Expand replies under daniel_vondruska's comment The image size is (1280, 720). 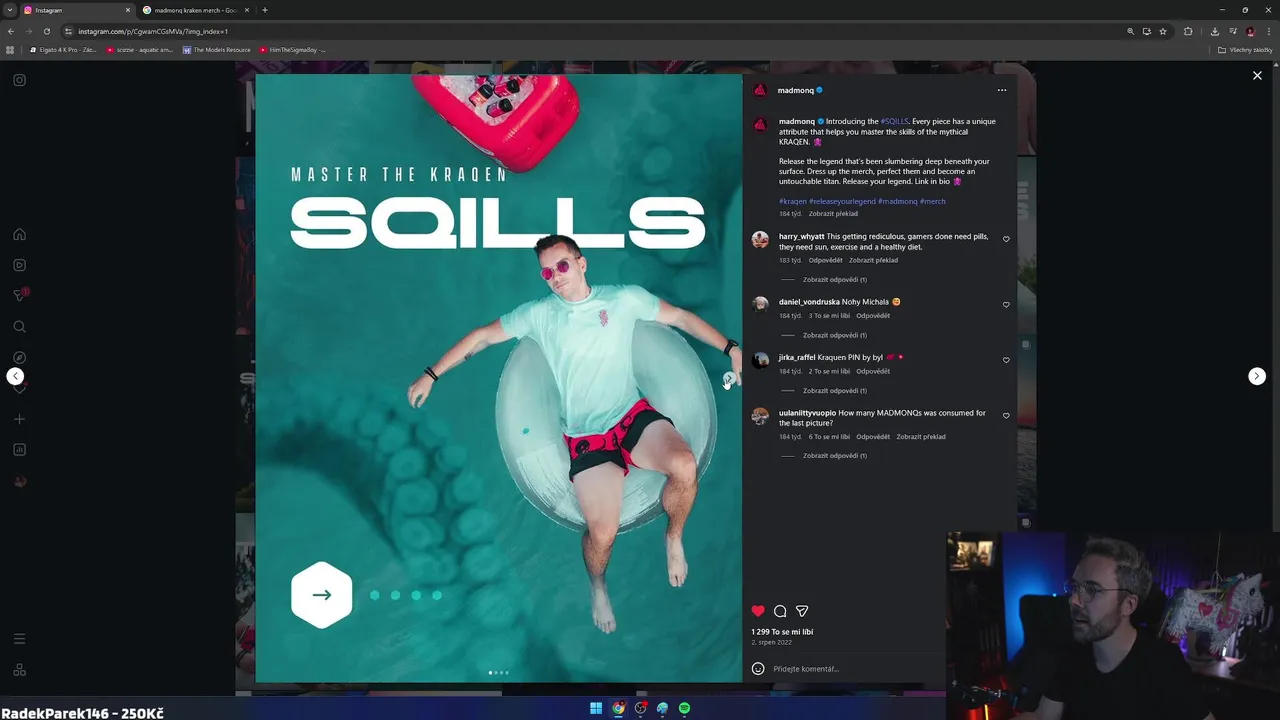coord(834,335)
